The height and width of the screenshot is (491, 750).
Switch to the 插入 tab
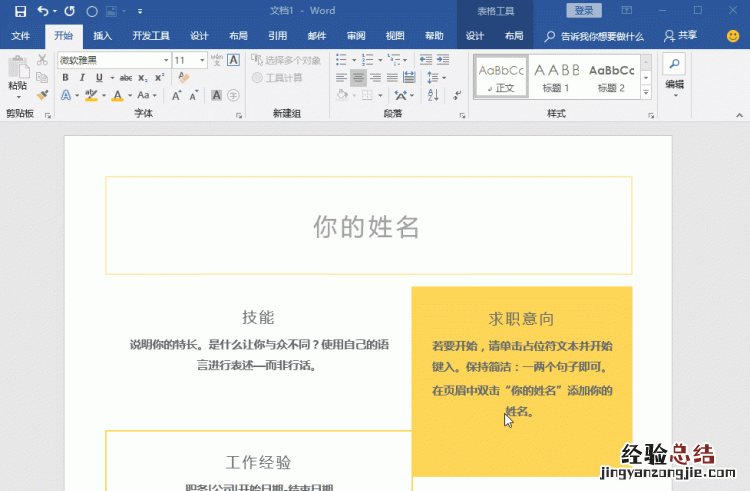coord(102,36)
